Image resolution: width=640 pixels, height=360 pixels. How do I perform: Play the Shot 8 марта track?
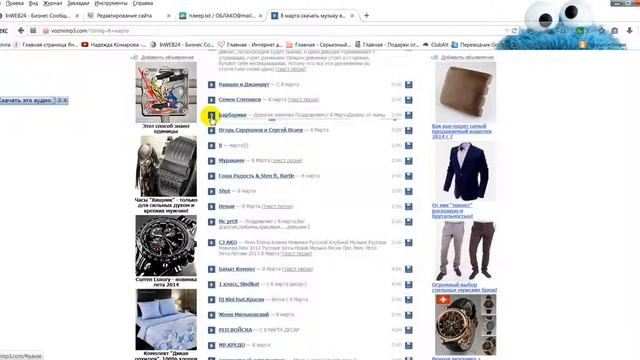(x=211, y=191)
